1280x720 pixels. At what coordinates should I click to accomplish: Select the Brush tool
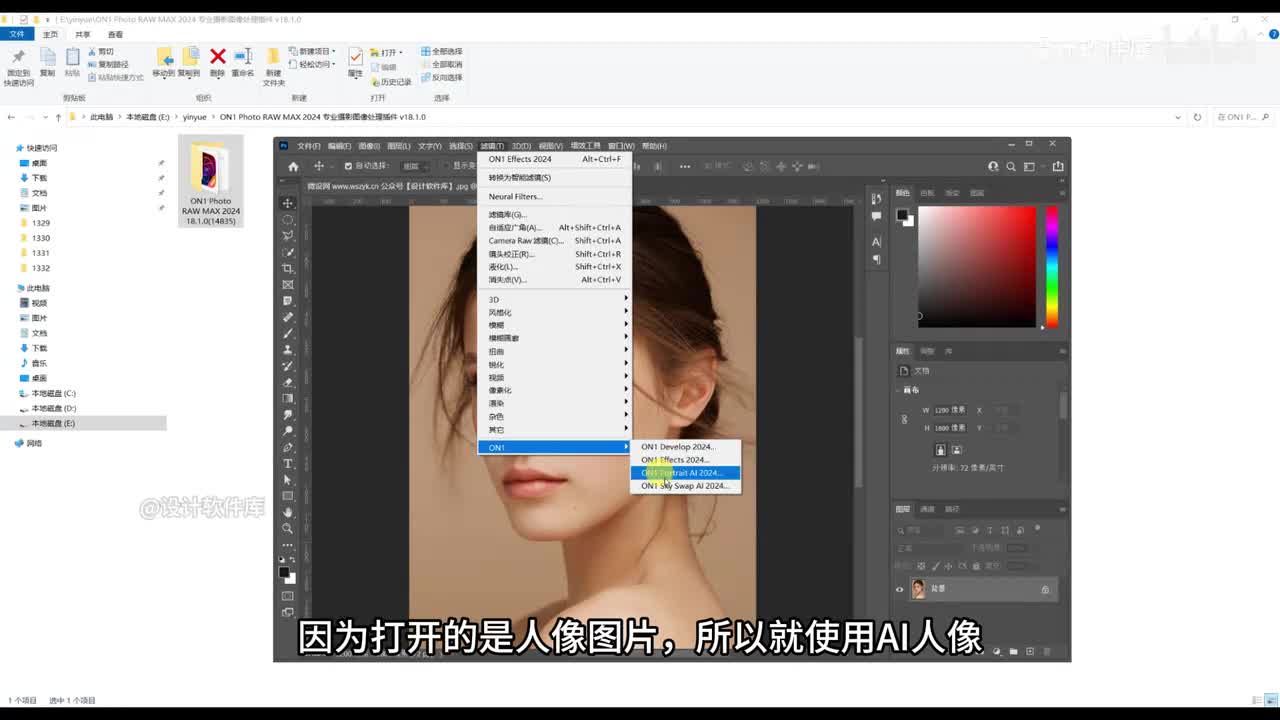point(288,333)
